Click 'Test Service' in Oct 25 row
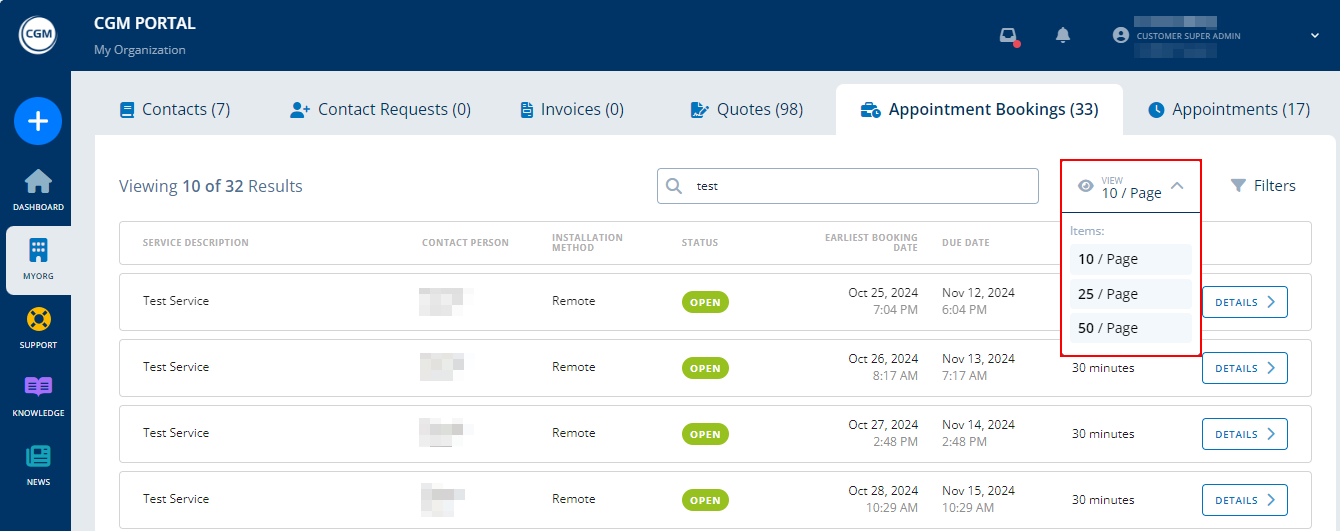This screenshot has width=1340, height=531. point(176,301)
